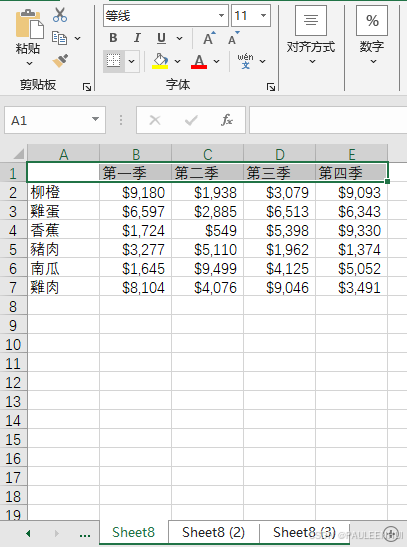407x547 pixels.
Task: Open font settings dialog launcher
Action: coord(271,87)
